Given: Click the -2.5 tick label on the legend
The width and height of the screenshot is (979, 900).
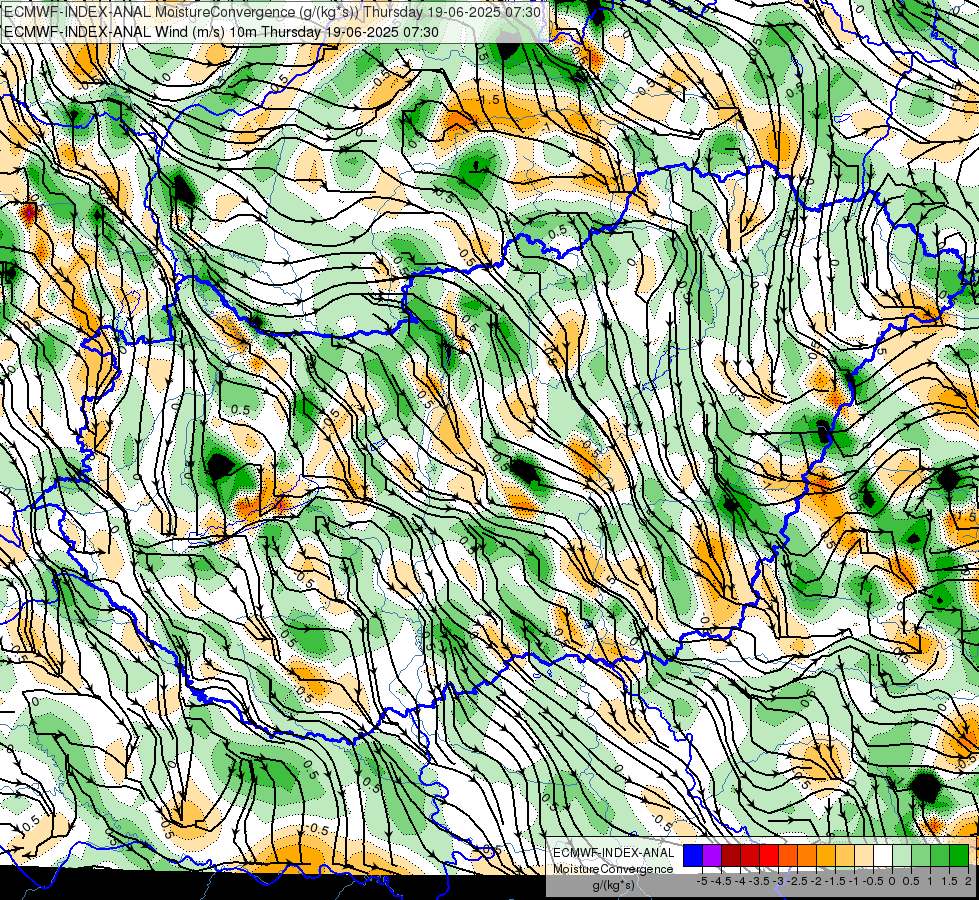Looking at the screenshot, I should (x=797, y=881).
